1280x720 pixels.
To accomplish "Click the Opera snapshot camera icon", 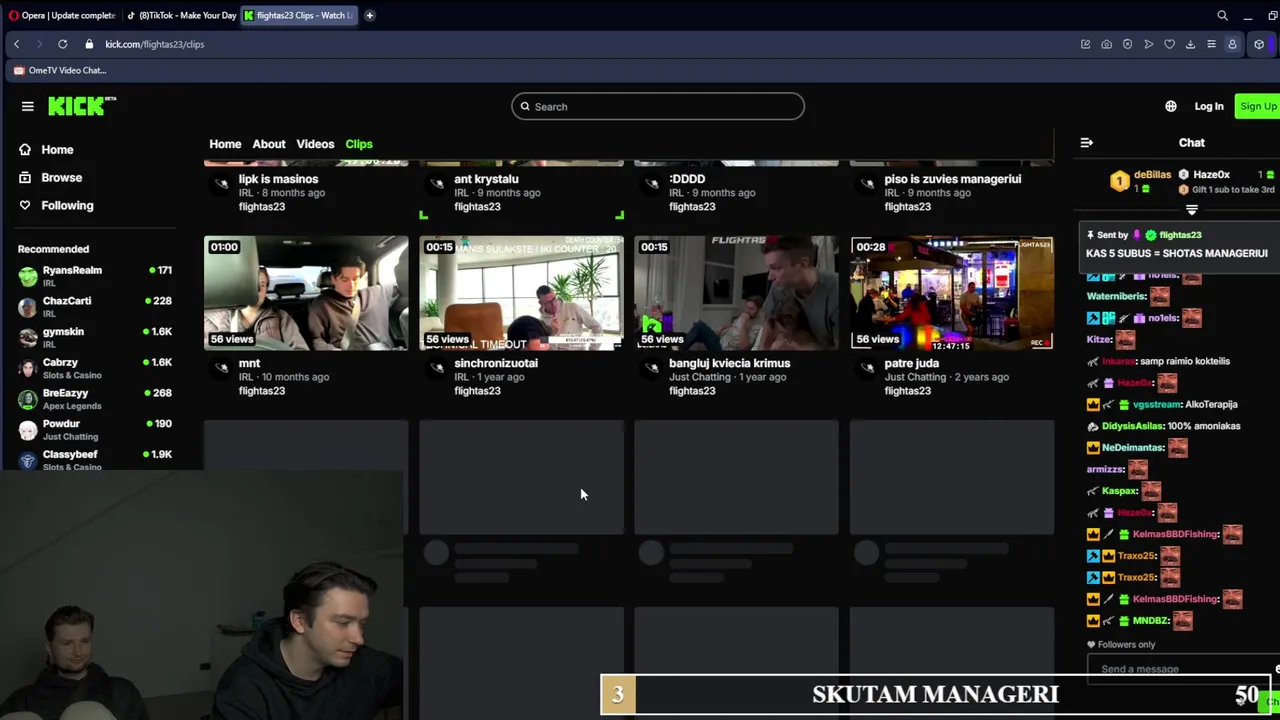I will point(1106,44).
